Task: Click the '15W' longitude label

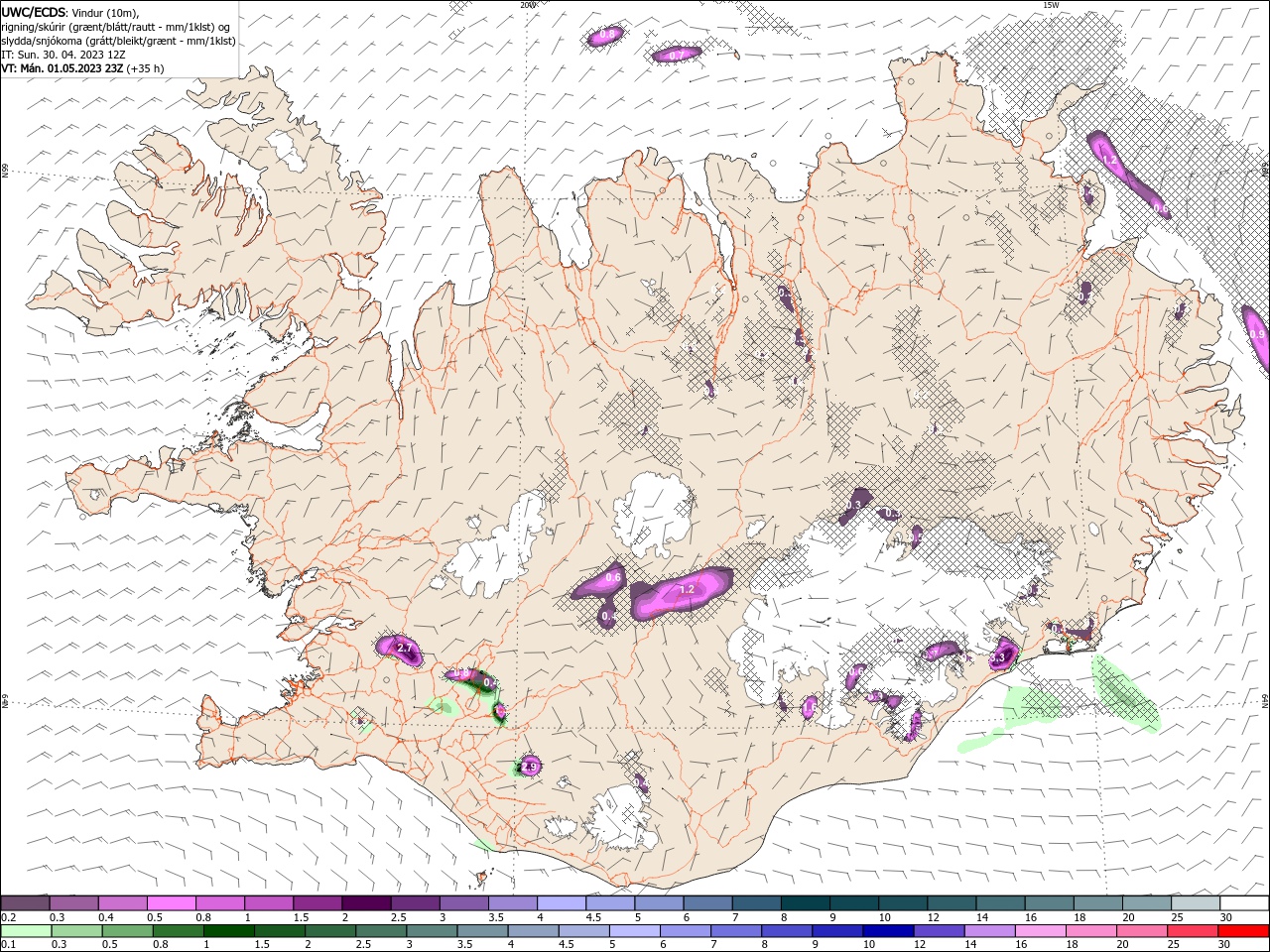Action: [x=1051, y=5]
